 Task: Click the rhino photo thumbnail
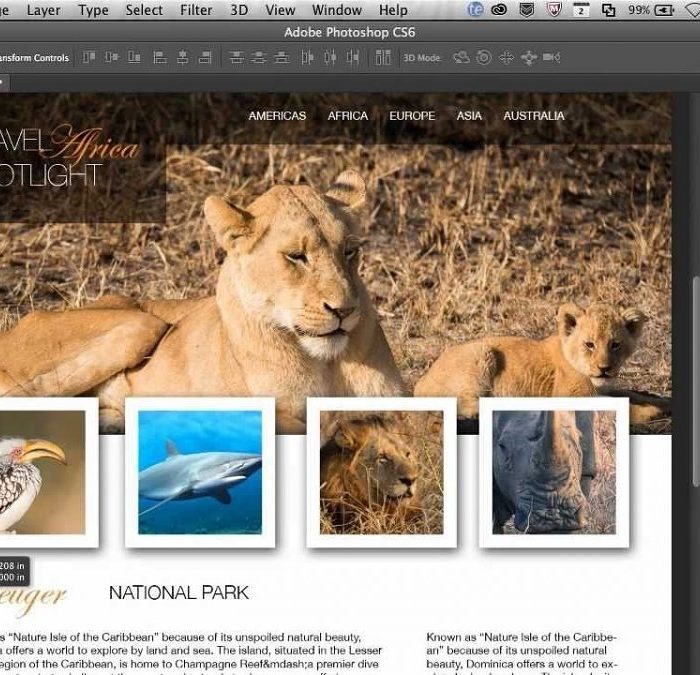pos(554,472)
